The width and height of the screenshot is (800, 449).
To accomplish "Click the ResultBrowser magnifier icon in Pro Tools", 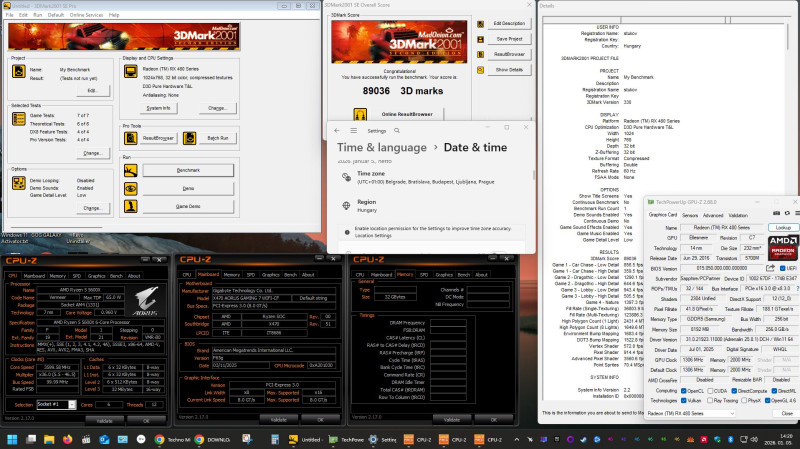I will (131, 138).
